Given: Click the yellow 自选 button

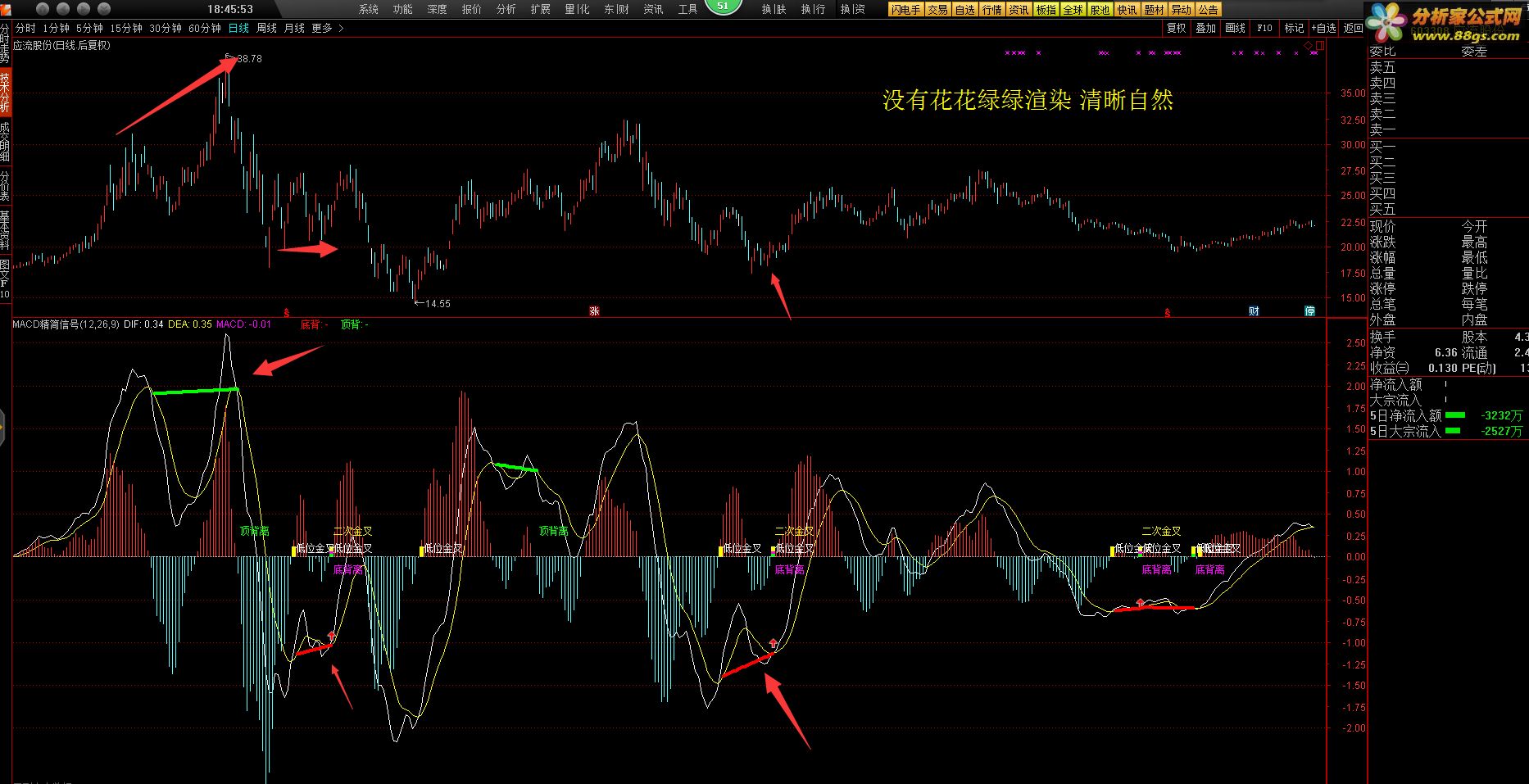Looking at the screenshot, I should point(965,10).
